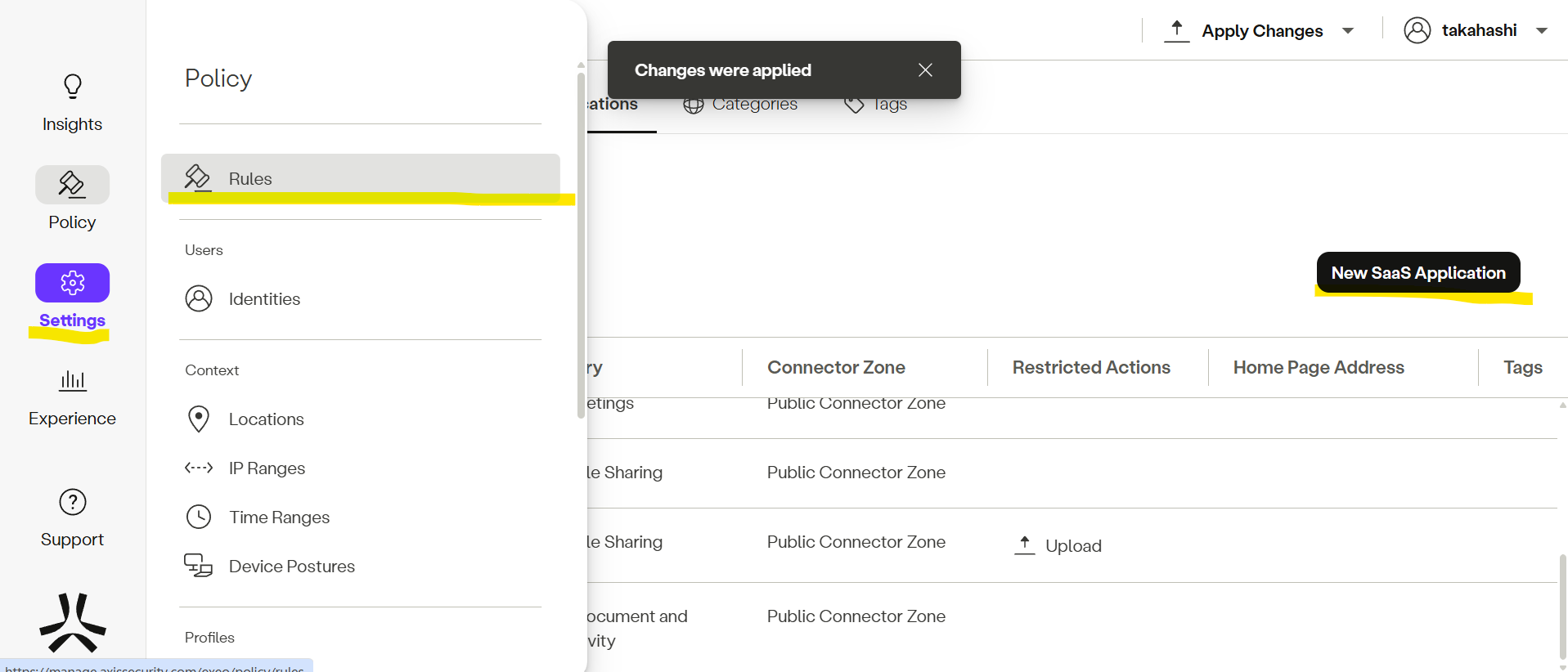1568x672 pixels.
Task: Open Locations under Context
Action: [266, 419]
